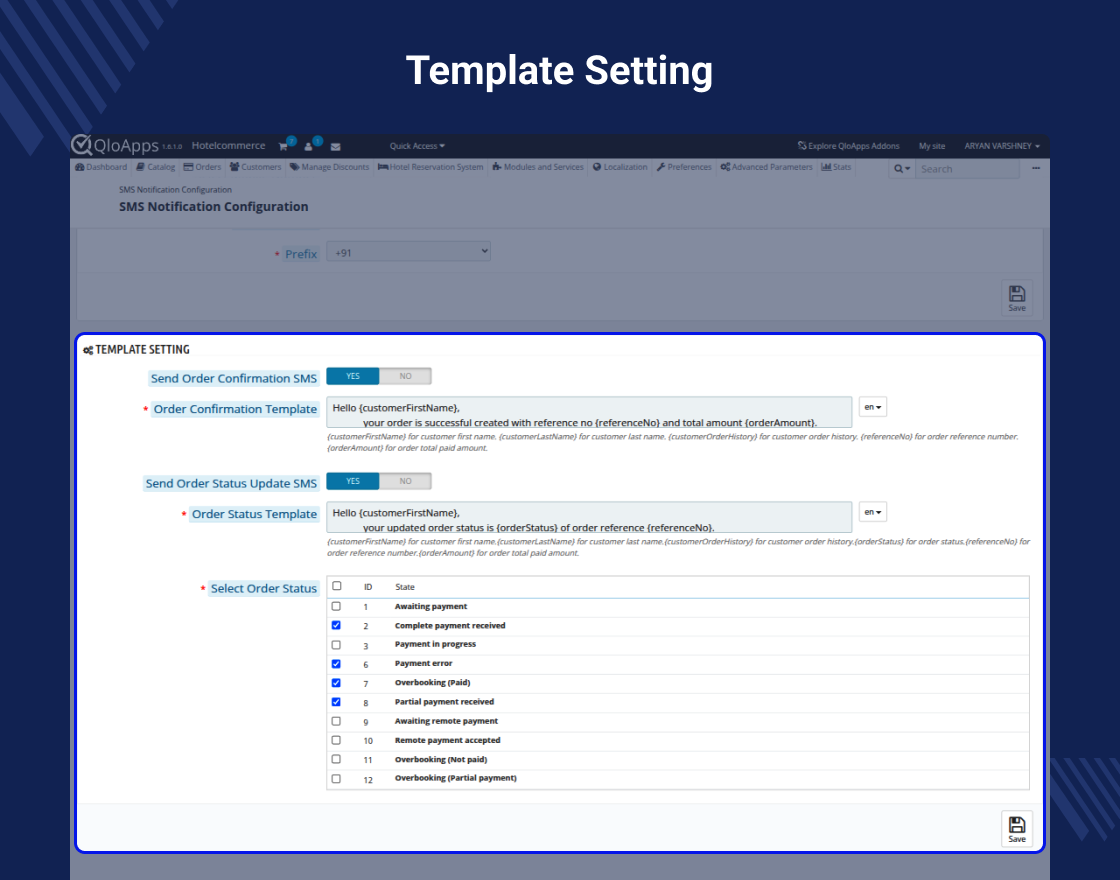Click the header Search input field
Image resolution: width=1120 pixels, height=880 pixels.
click(967, 169)
